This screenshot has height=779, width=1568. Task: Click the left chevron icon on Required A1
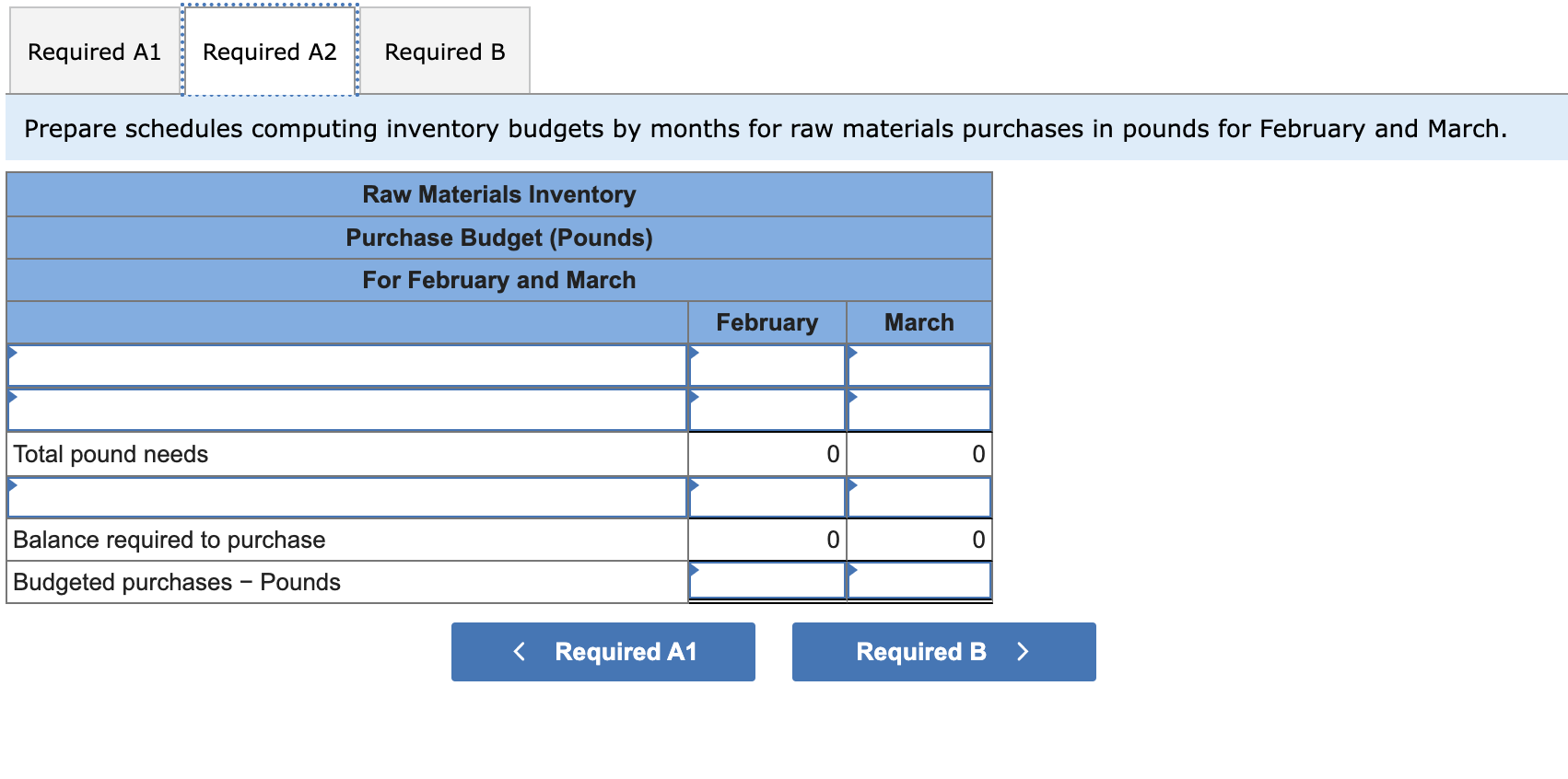coord(520,652)
